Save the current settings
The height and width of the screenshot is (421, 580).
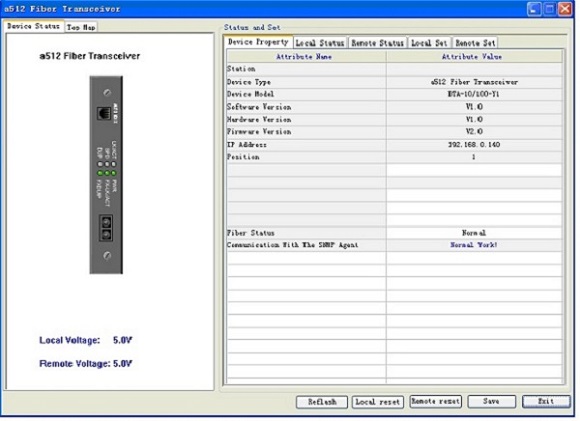click(491, 401)
